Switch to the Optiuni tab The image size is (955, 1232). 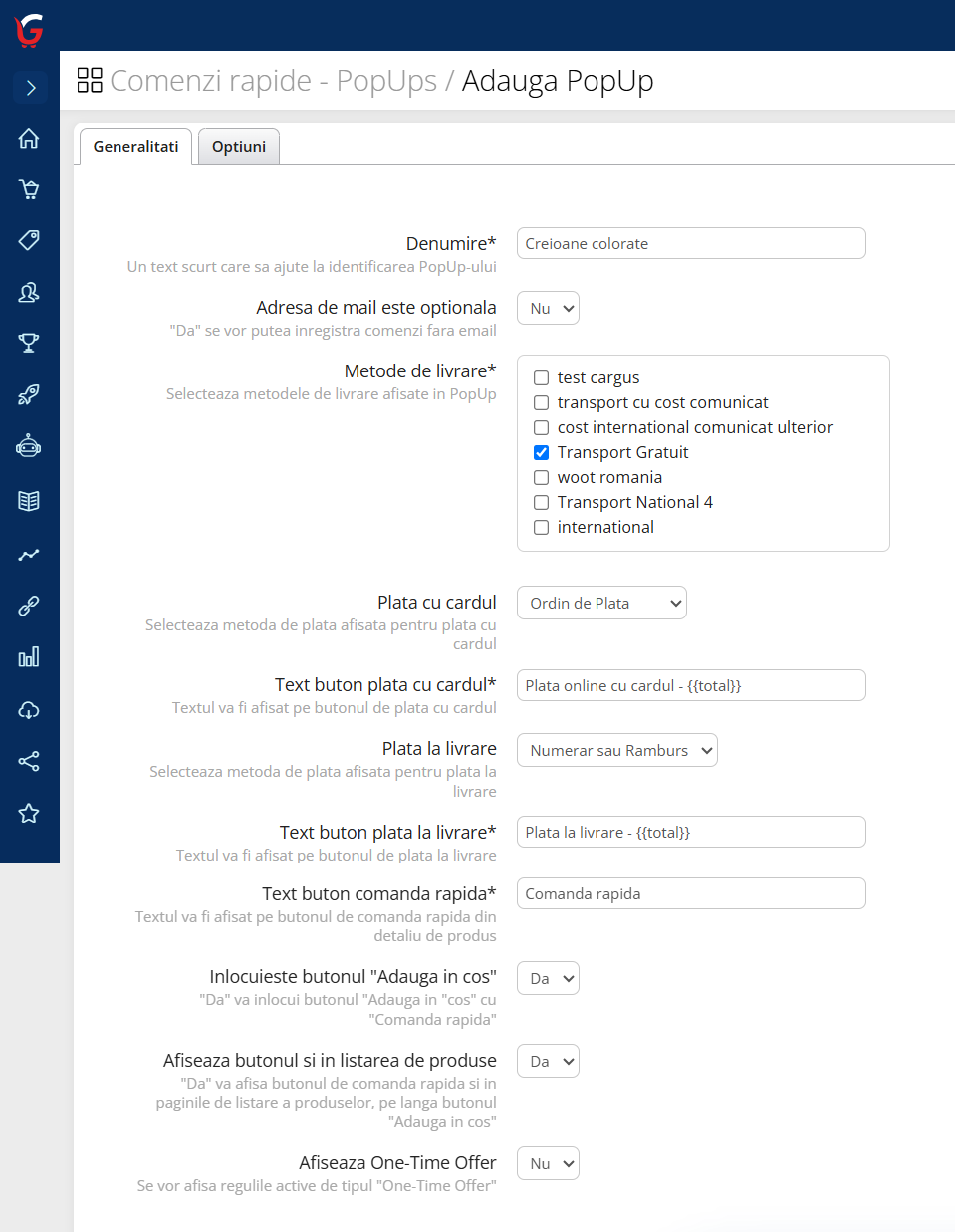[239, 147]
